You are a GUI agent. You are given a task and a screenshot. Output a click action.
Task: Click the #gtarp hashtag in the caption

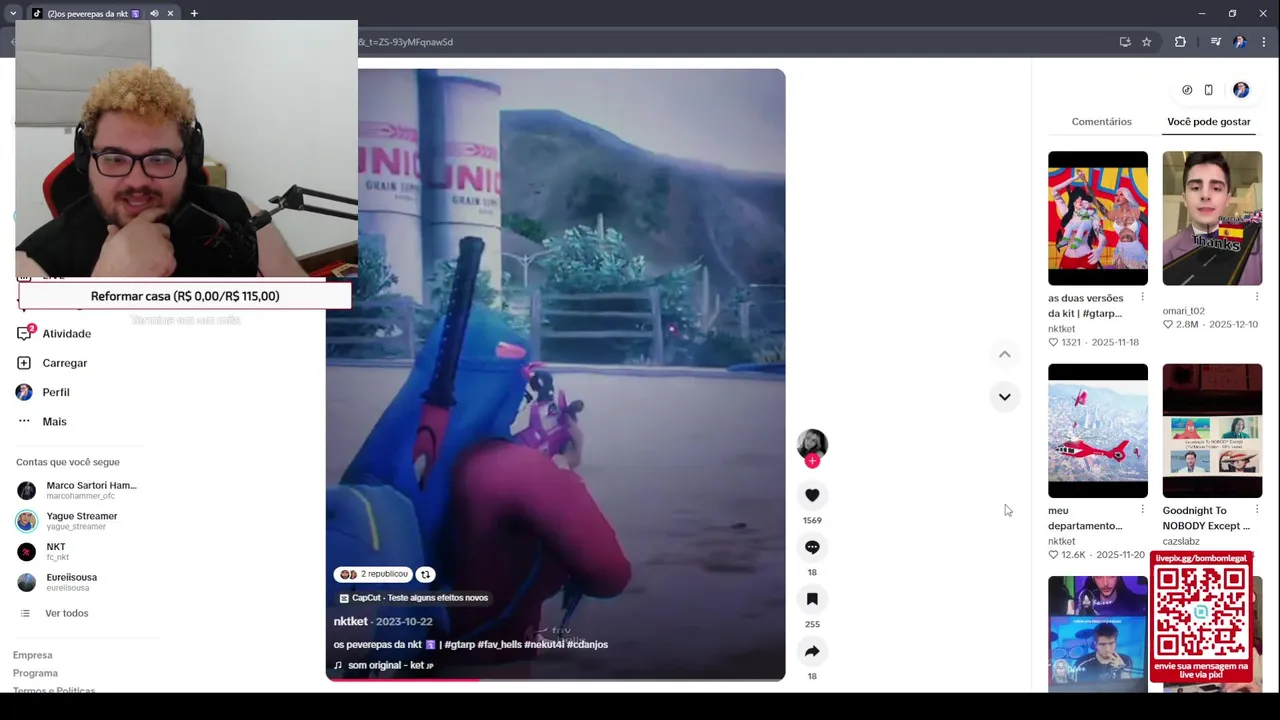coord(459,645)
